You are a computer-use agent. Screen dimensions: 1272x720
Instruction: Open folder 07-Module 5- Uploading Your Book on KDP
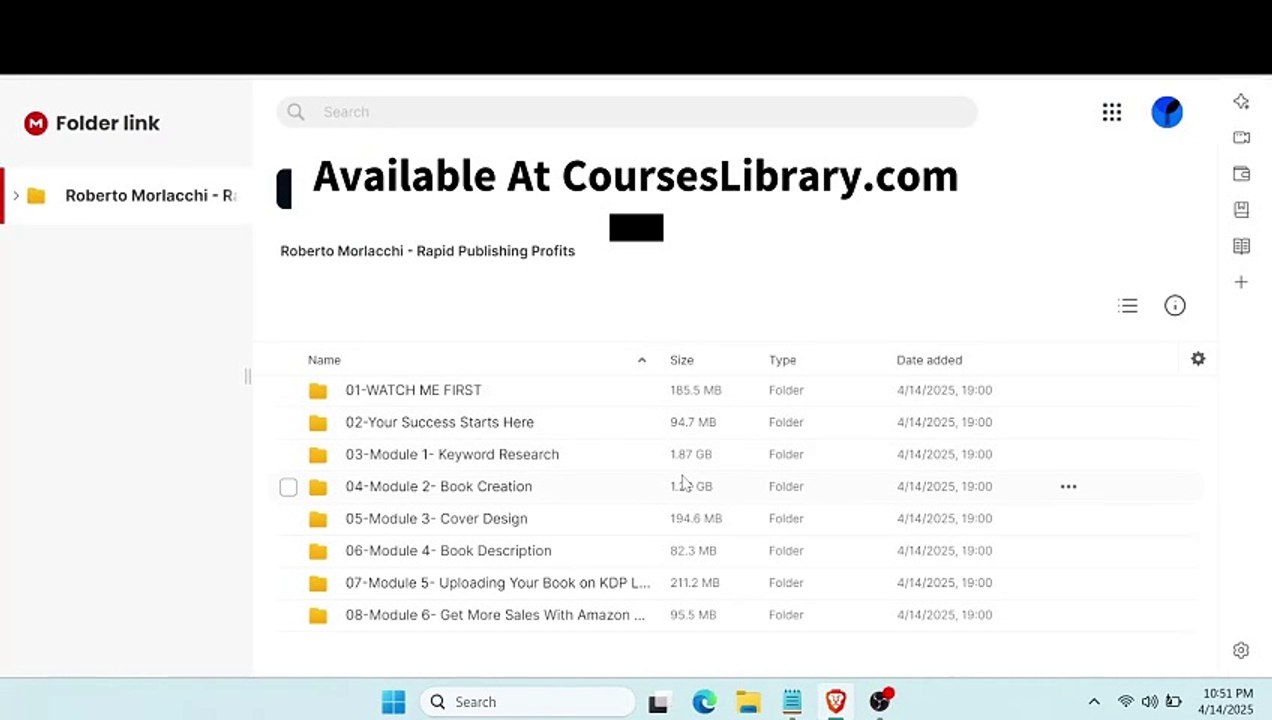[497, 583]
